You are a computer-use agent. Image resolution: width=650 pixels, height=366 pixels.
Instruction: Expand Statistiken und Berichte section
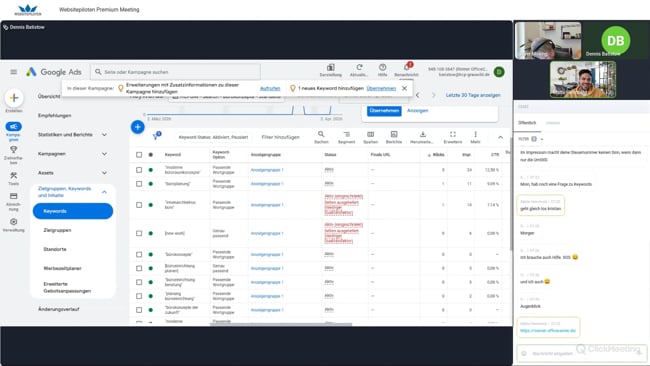[104, 135]
